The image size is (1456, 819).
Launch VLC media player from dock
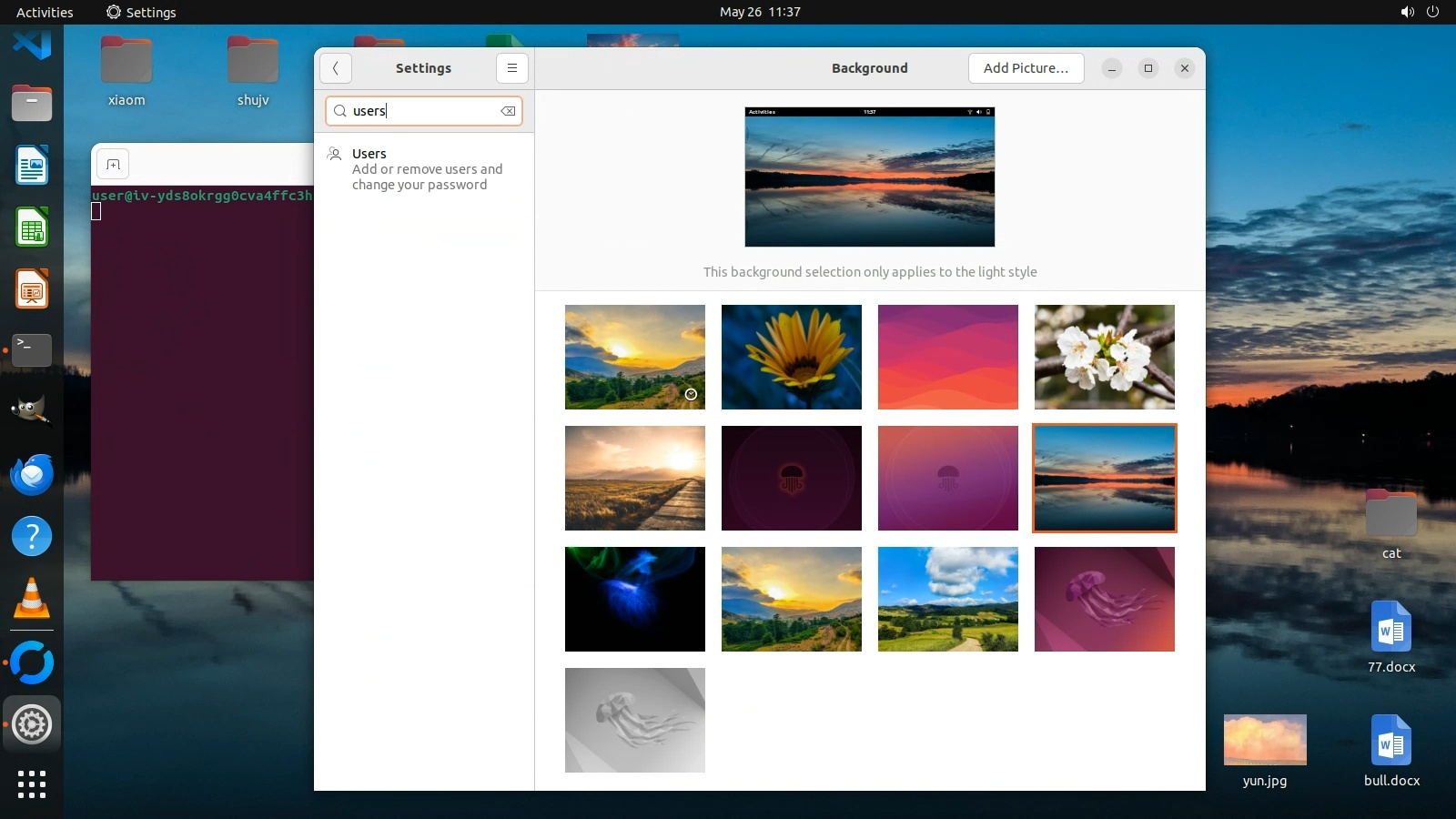tap(32, 599)
